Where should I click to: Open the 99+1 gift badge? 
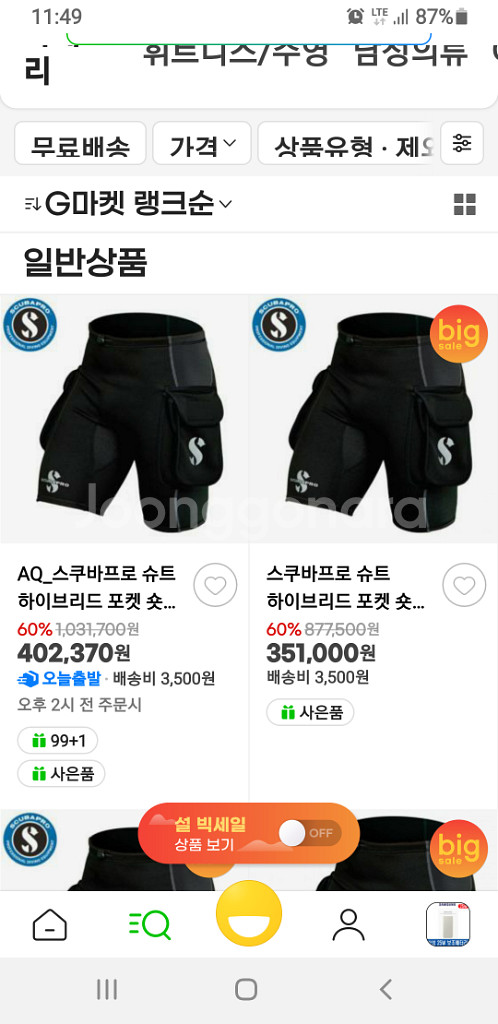point(57,741)
